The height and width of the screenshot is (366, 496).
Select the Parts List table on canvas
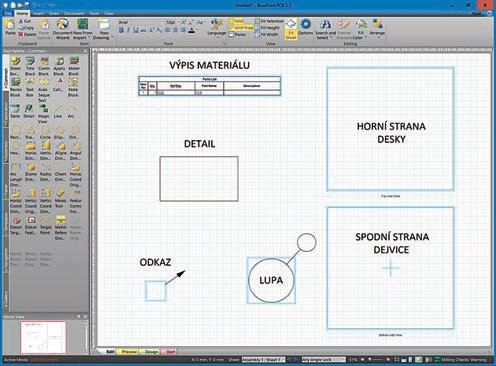(210, 86)
